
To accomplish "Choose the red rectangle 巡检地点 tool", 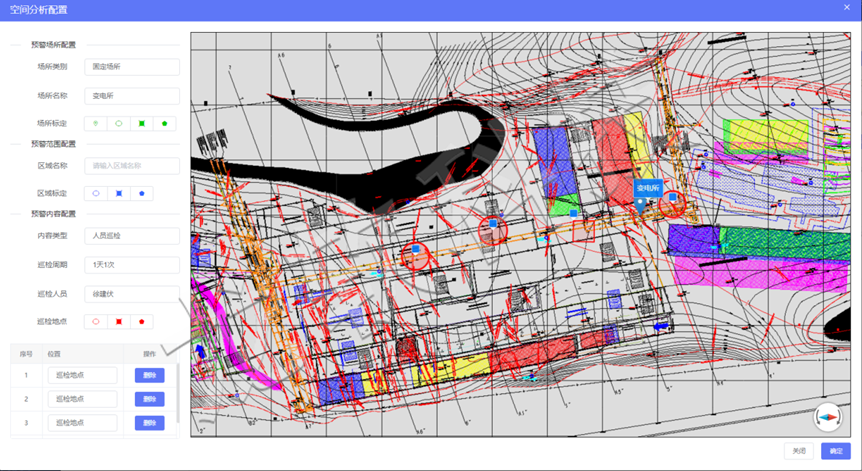I will [119, 322].
